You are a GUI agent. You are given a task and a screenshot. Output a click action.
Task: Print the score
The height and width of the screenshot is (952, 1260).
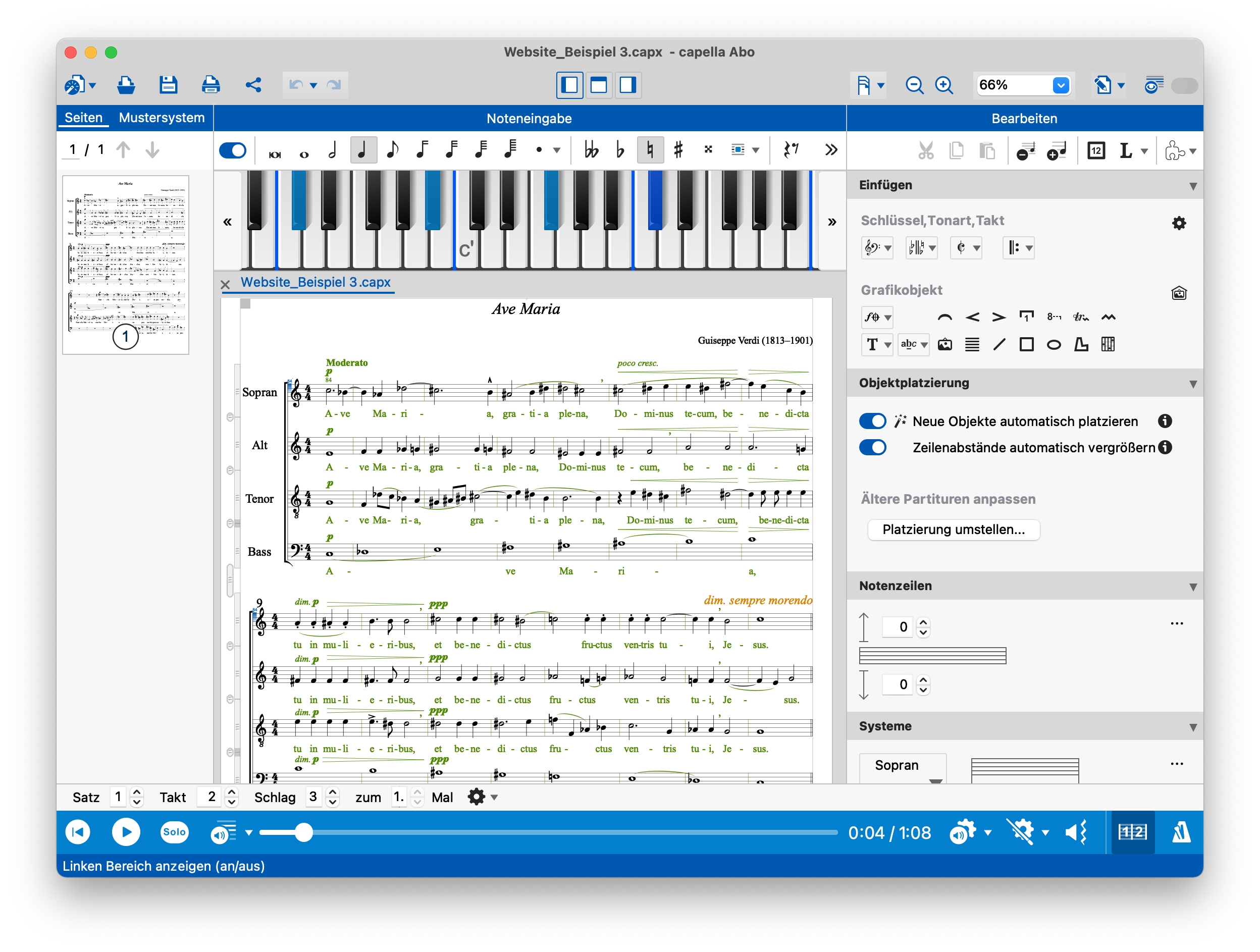point(211,85)
